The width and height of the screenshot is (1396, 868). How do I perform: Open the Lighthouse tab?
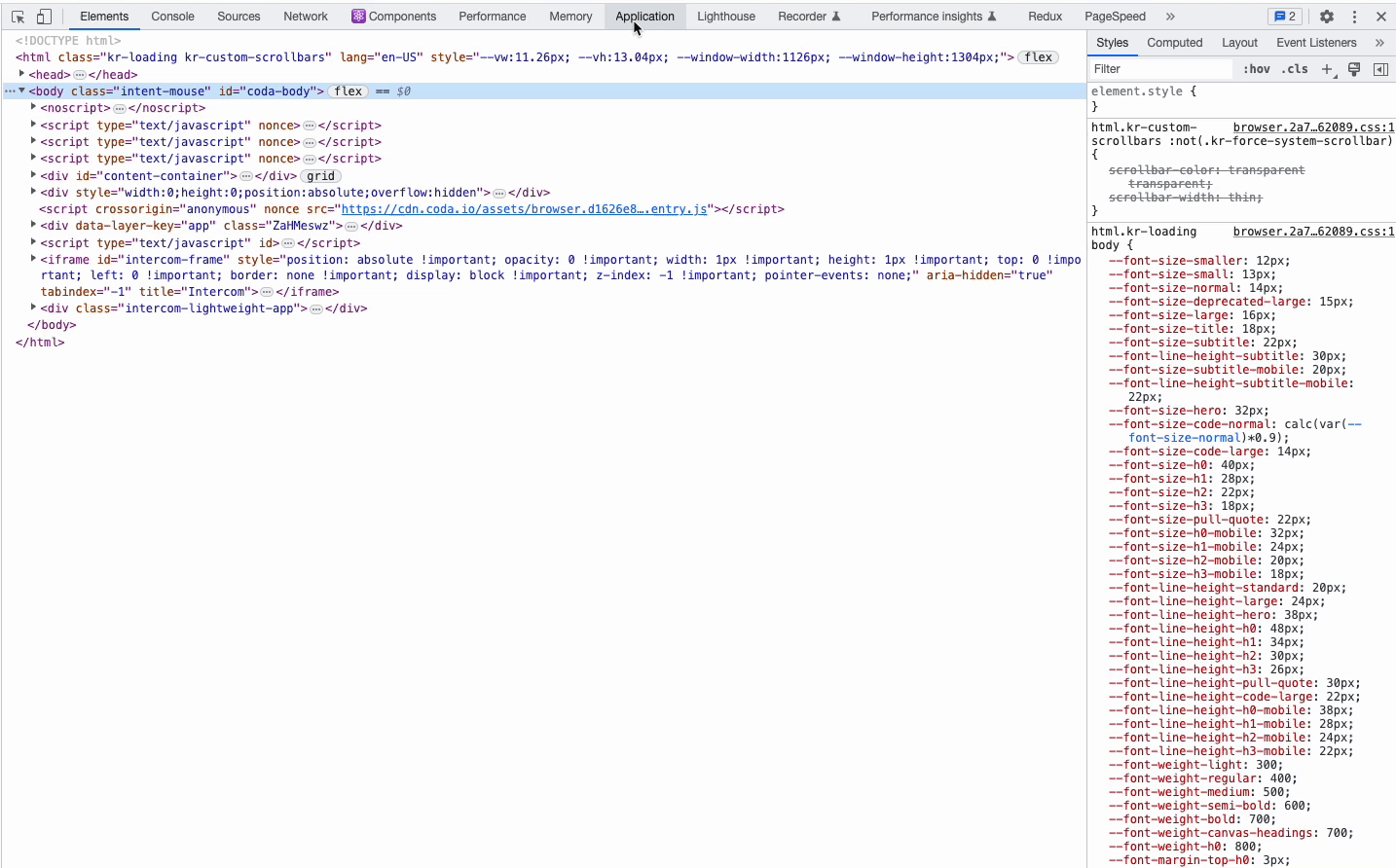pyautogui.click(x=726, y=17)
